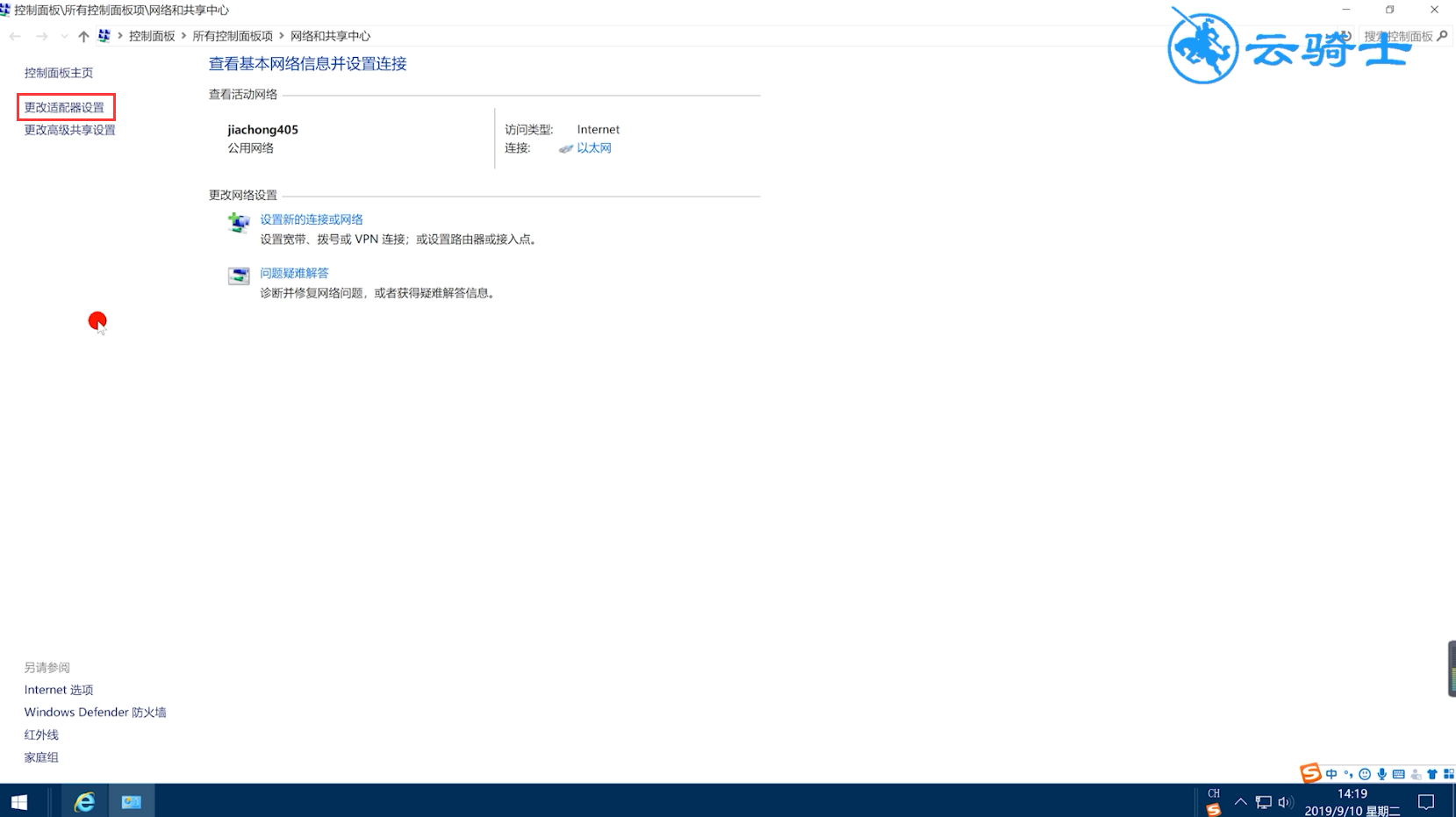Click the network name jiachong405
The width and height of the screenshot is (1456, 817).
262,130
